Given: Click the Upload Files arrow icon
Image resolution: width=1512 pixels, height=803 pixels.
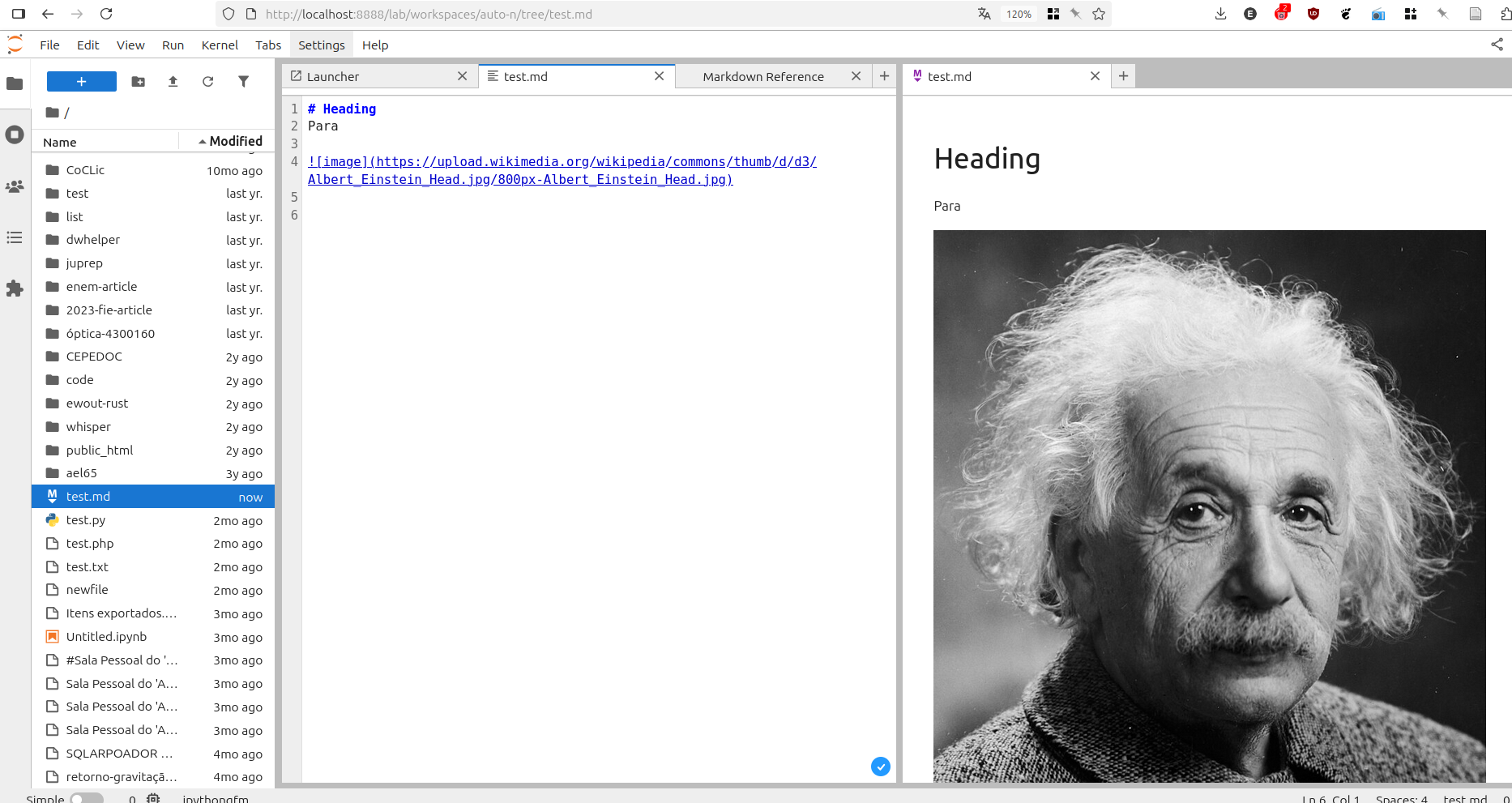Looking at the screenshot, I should 173,81.
